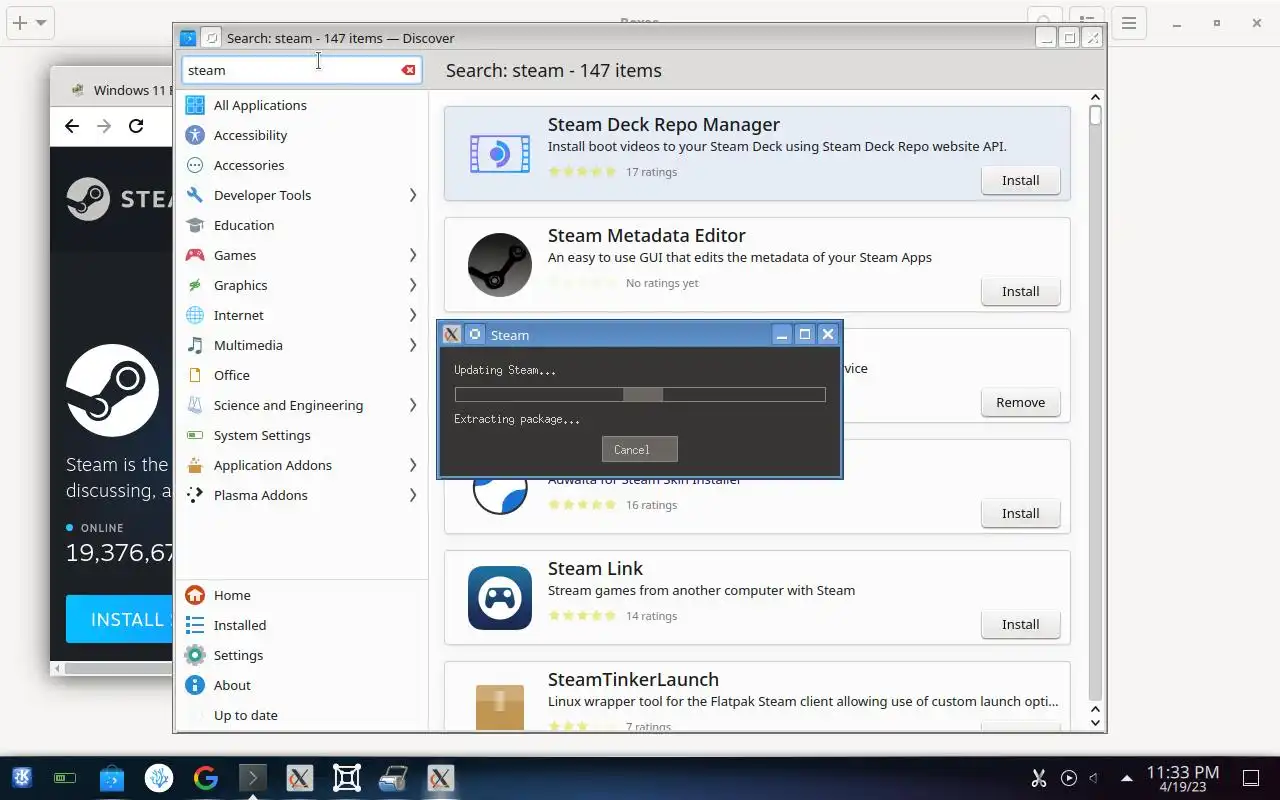
Task: Click the Updating Steam progress bar
Action: 640,395
